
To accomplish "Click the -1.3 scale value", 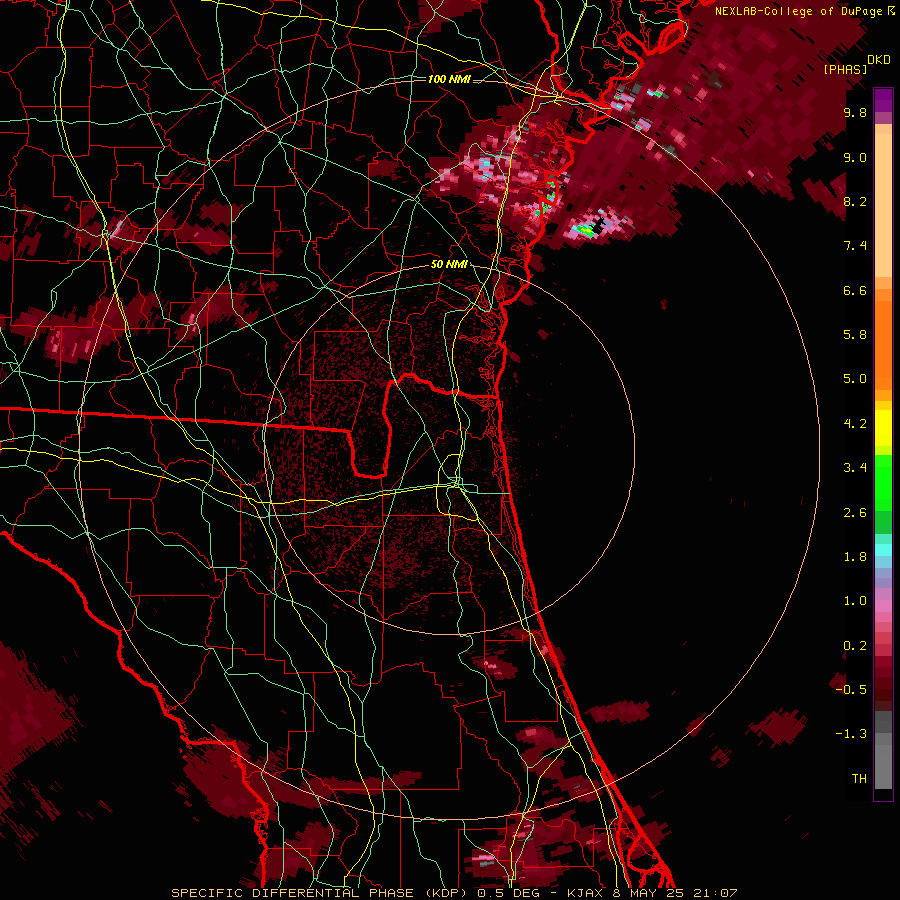I will (851, 734).
